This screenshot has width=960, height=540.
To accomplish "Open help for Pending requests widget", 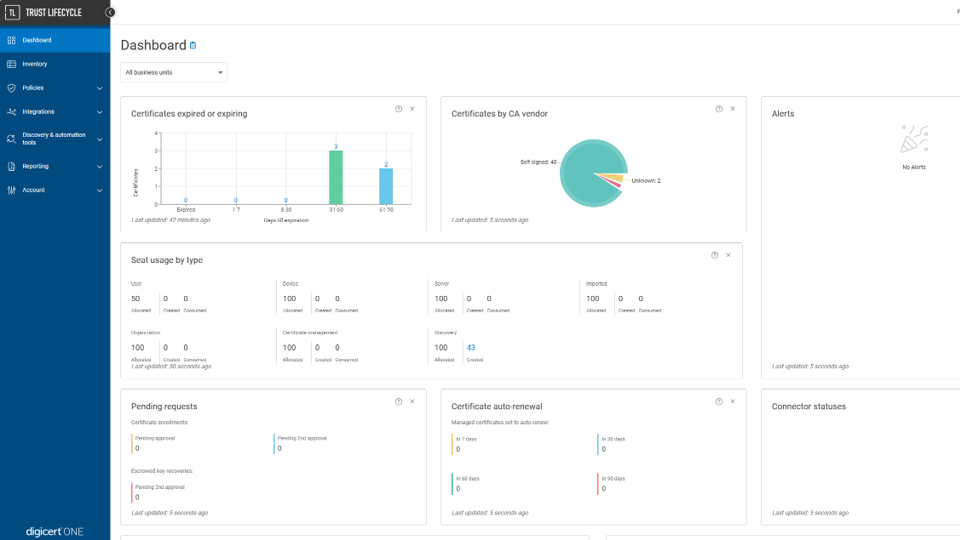I will pyautogui.click(x=399, y=402).
